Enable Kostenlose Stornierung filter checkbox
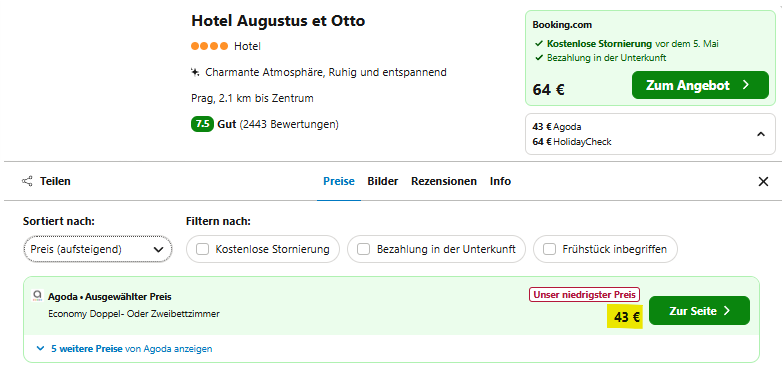 (202, 249)
